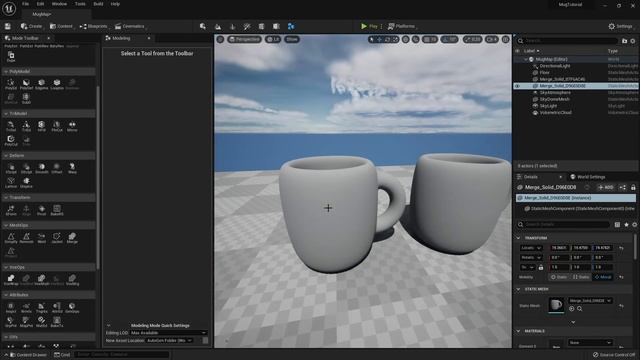Click the Add component button
640x360 pixels.
(606, 187)
